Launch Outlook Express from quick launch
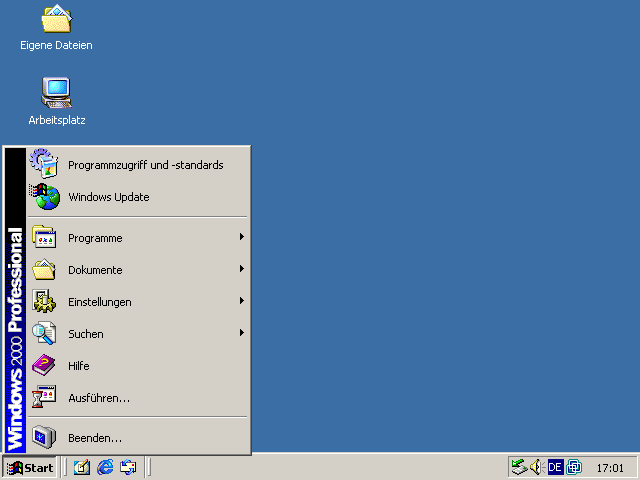 pos(128,467)
